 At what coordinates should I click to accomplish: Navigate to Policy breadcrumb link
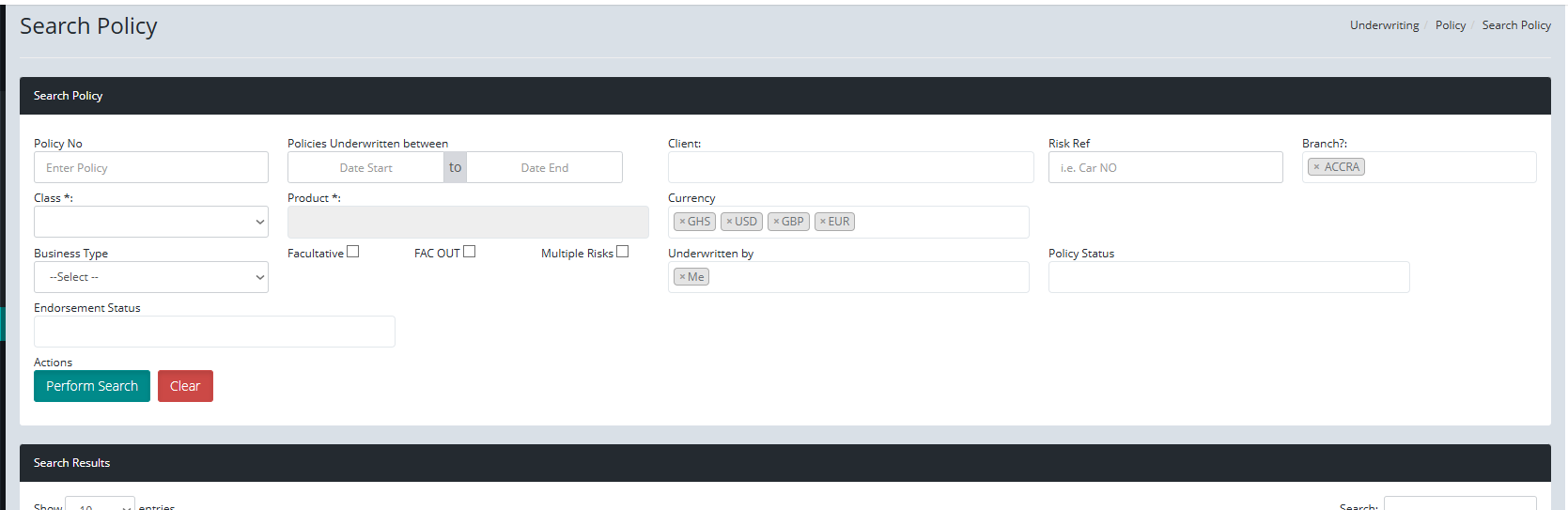point(1450,25)
